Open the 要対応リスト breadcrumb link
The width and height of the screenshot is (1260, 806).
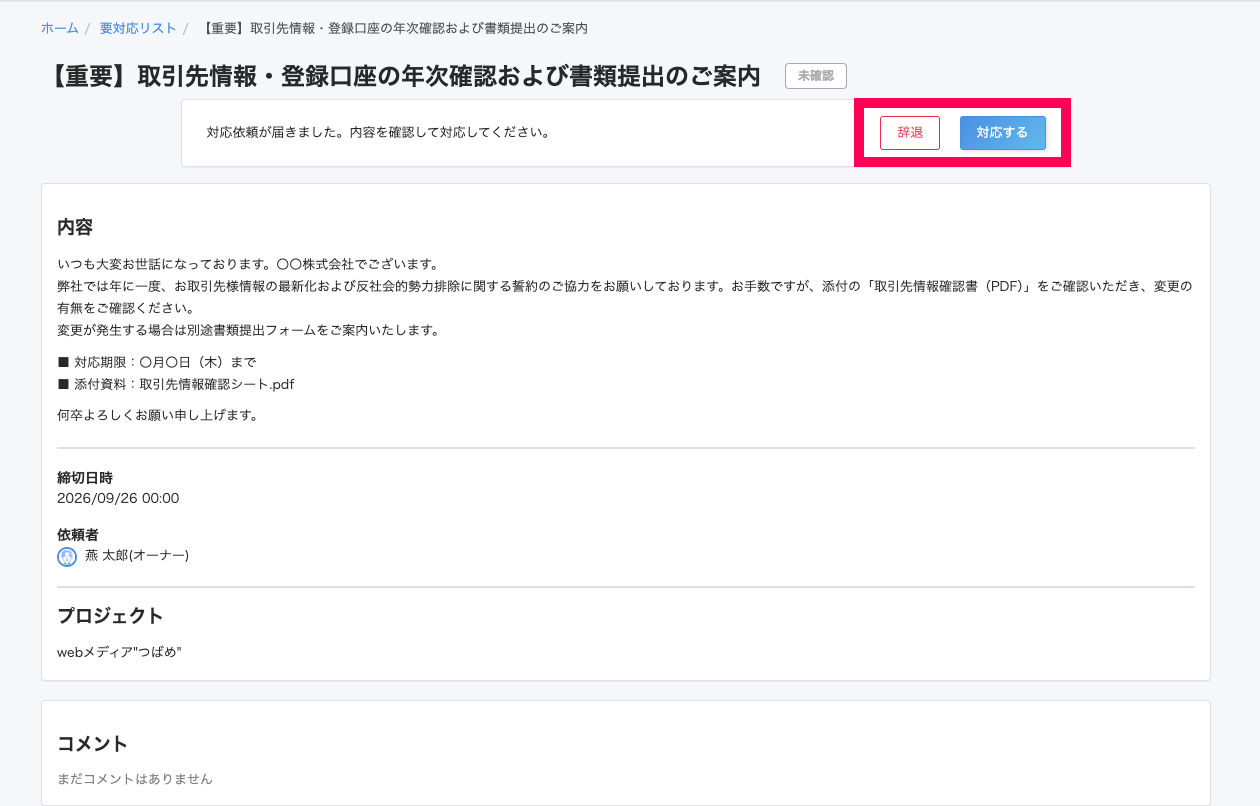138,28
